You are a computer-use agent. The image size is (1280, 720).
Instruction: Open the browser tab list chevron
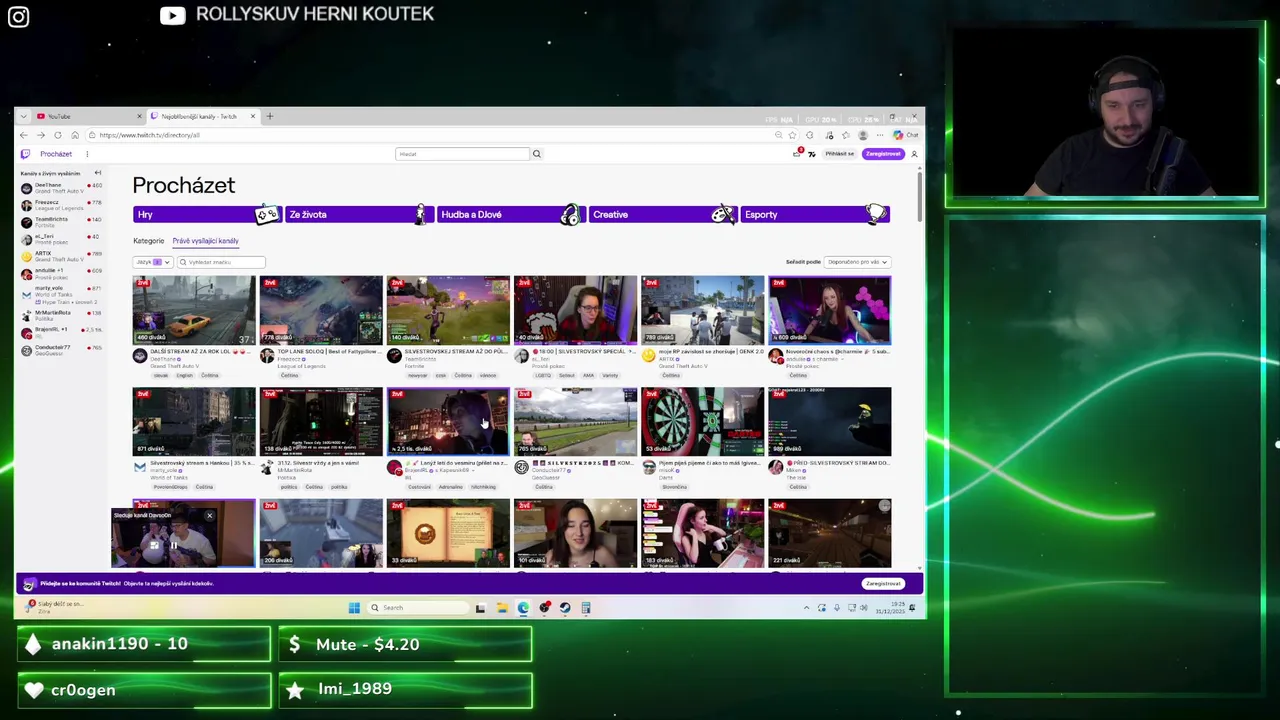coord(25,116)
